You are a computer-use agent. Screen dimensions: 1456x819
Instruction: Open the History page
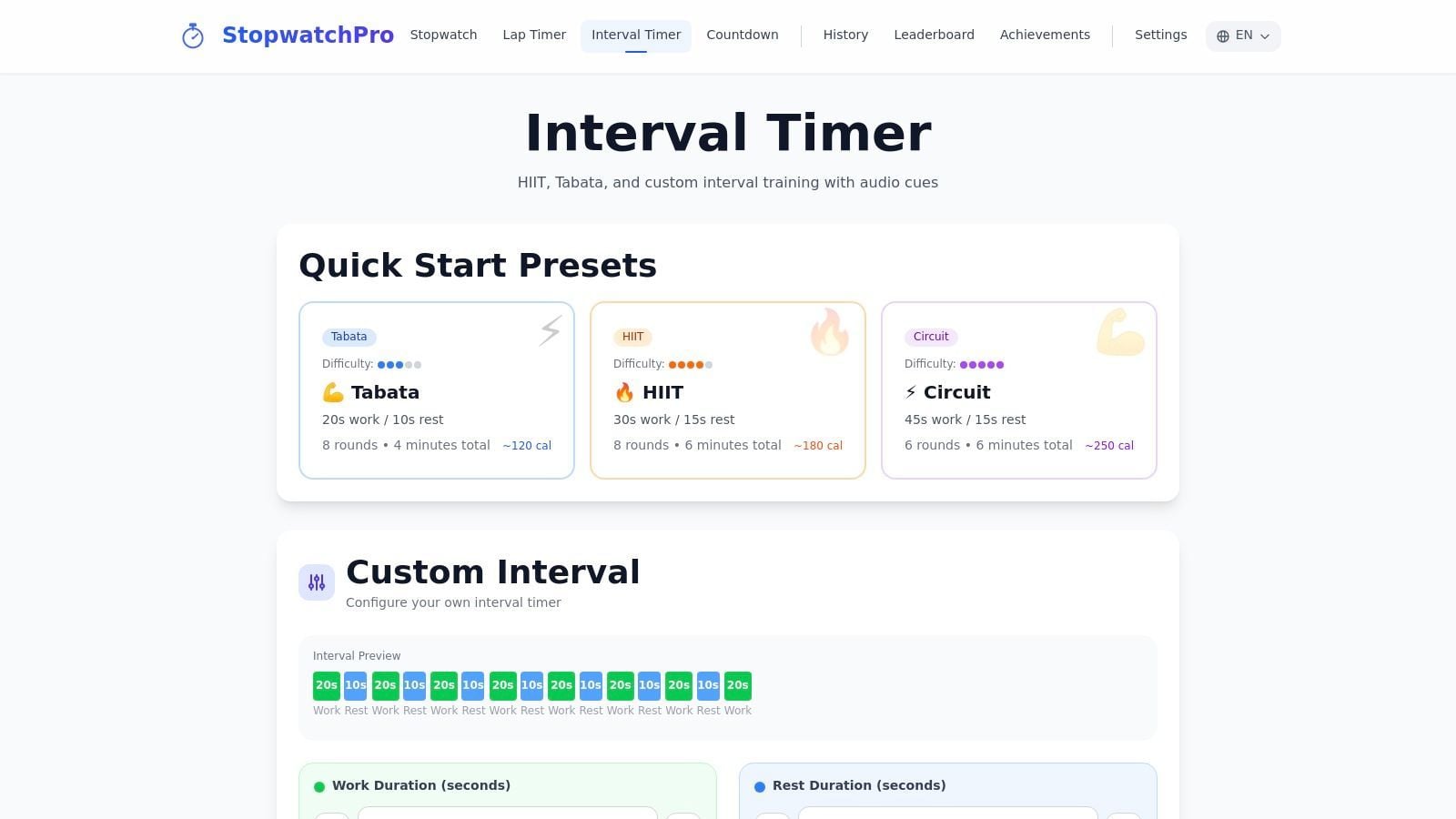845,35
